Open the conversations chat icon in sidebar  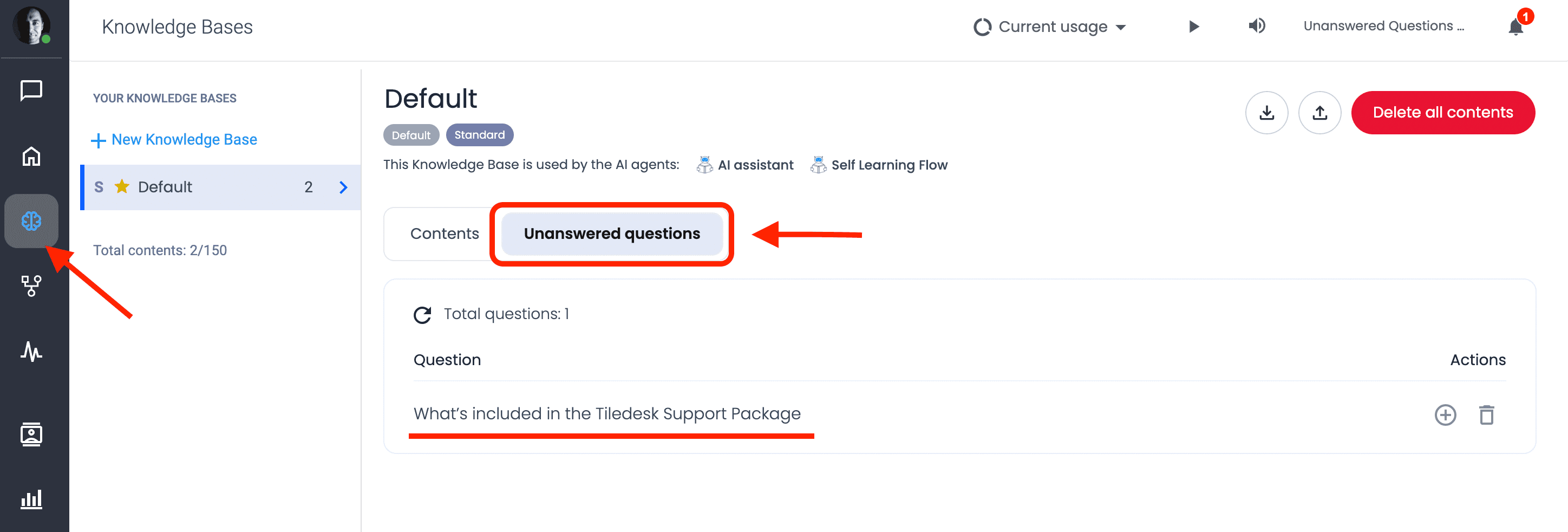point(31,91)
